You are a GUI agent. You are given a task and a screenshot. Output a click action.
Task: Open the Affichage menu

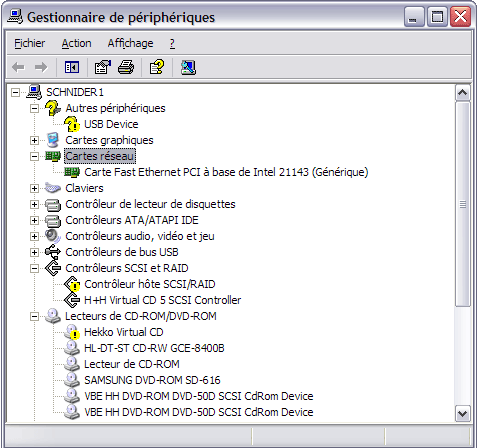(130, 43)
